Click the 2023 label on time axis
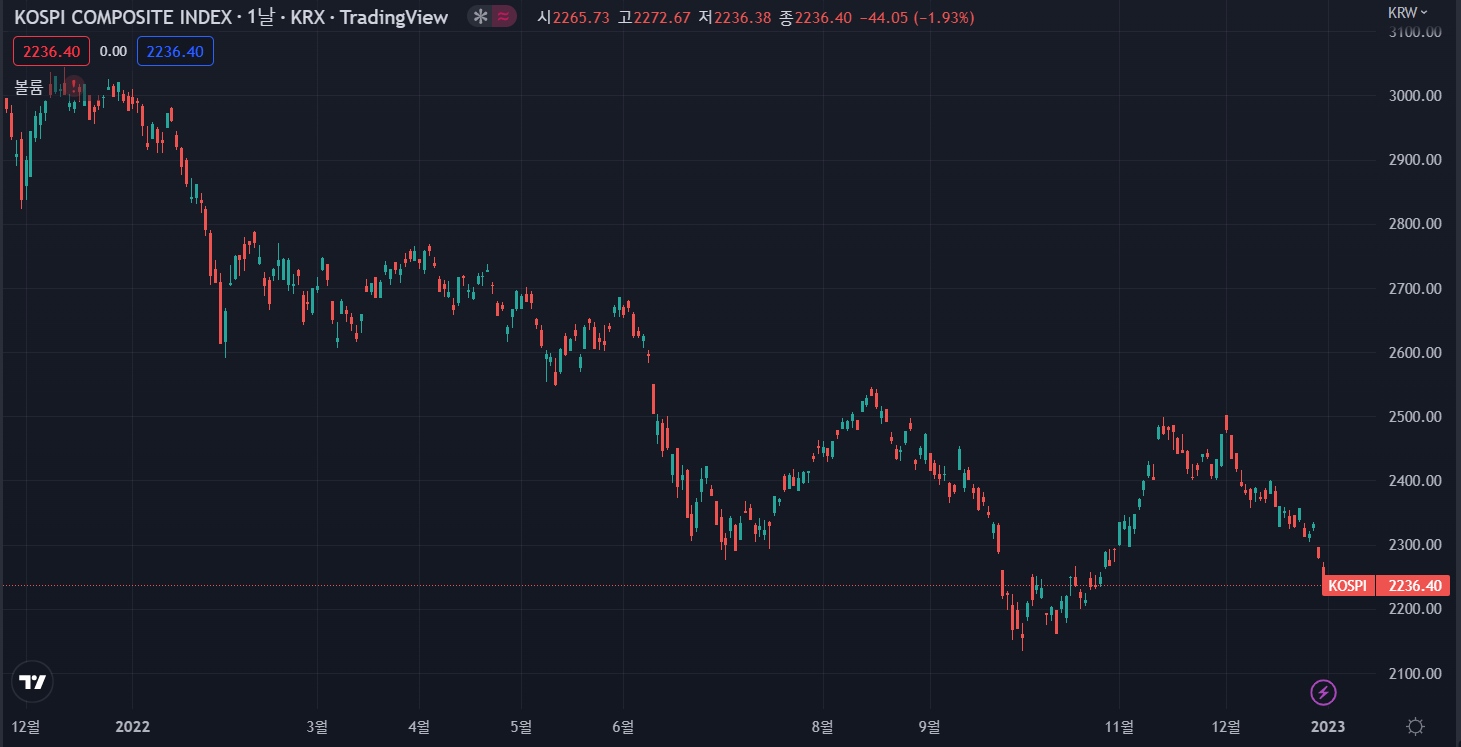Image resolution: width=1461 pixels, height=747 pixels. 1328,726
